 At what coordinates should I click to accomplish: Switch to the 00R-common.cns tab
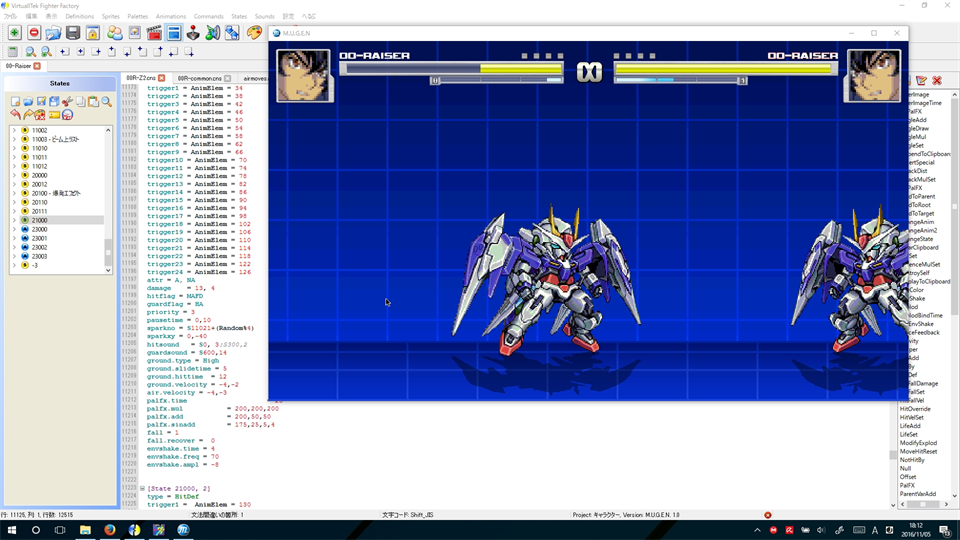click(200, 78)
